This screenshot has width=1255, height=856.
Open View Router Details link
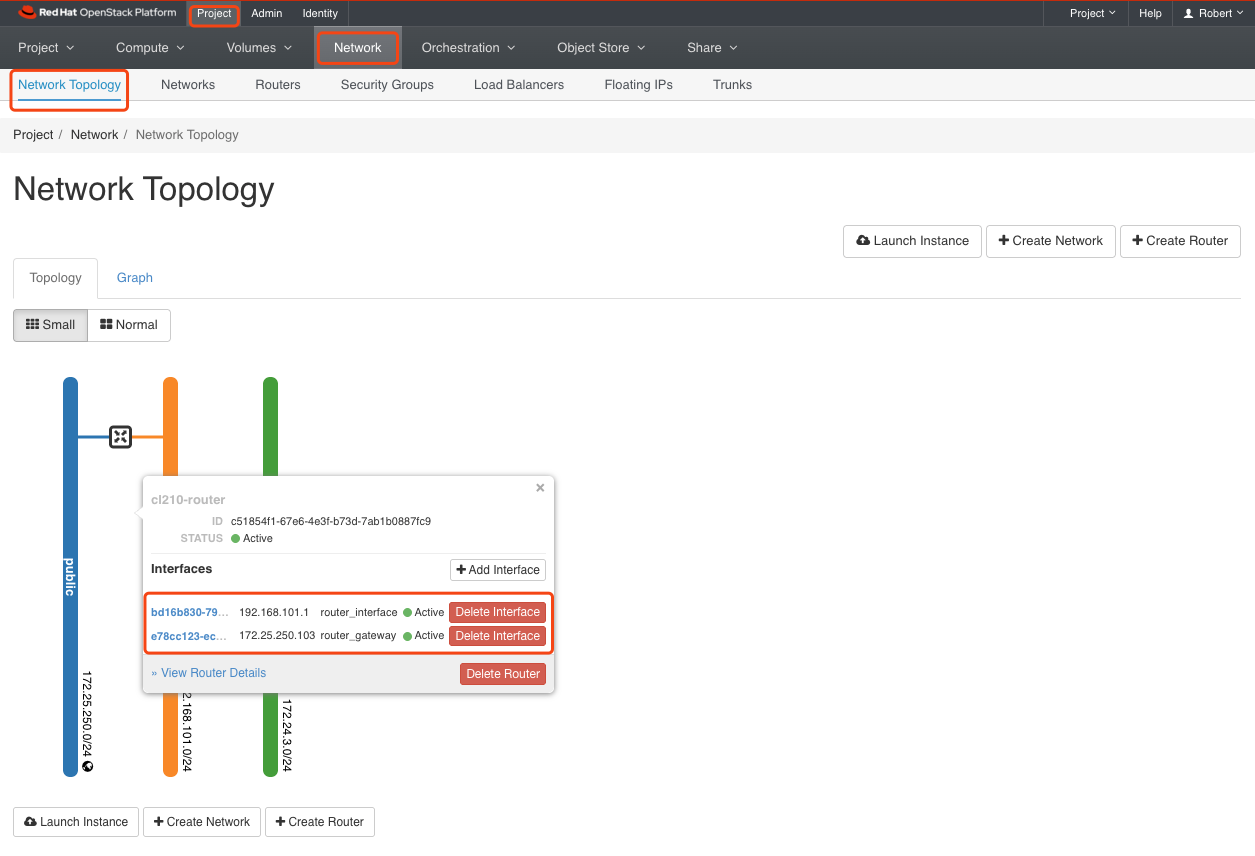click(209, 673)
